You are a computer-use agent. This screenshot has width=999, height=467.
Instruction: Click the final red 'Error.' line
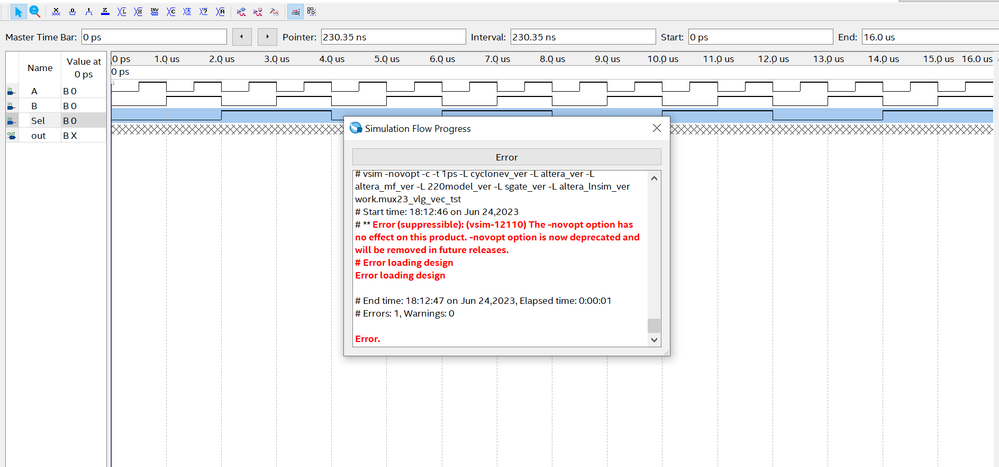tap(368, 338)
